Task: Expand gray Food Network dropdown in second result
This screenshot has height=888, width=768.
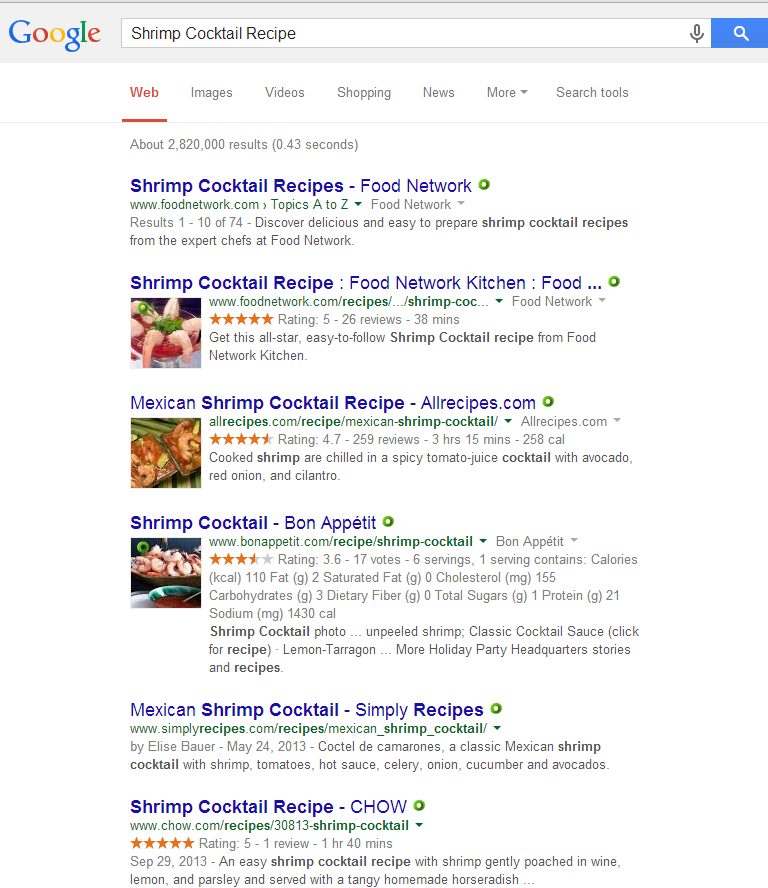Action: [x=602, y=301]
